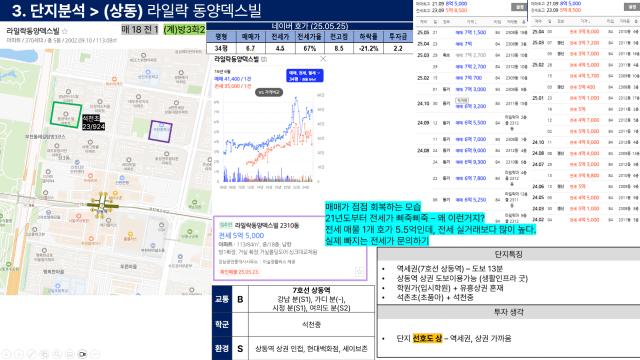Sort by 가격 column in the 매매 table

click(471, 22)
